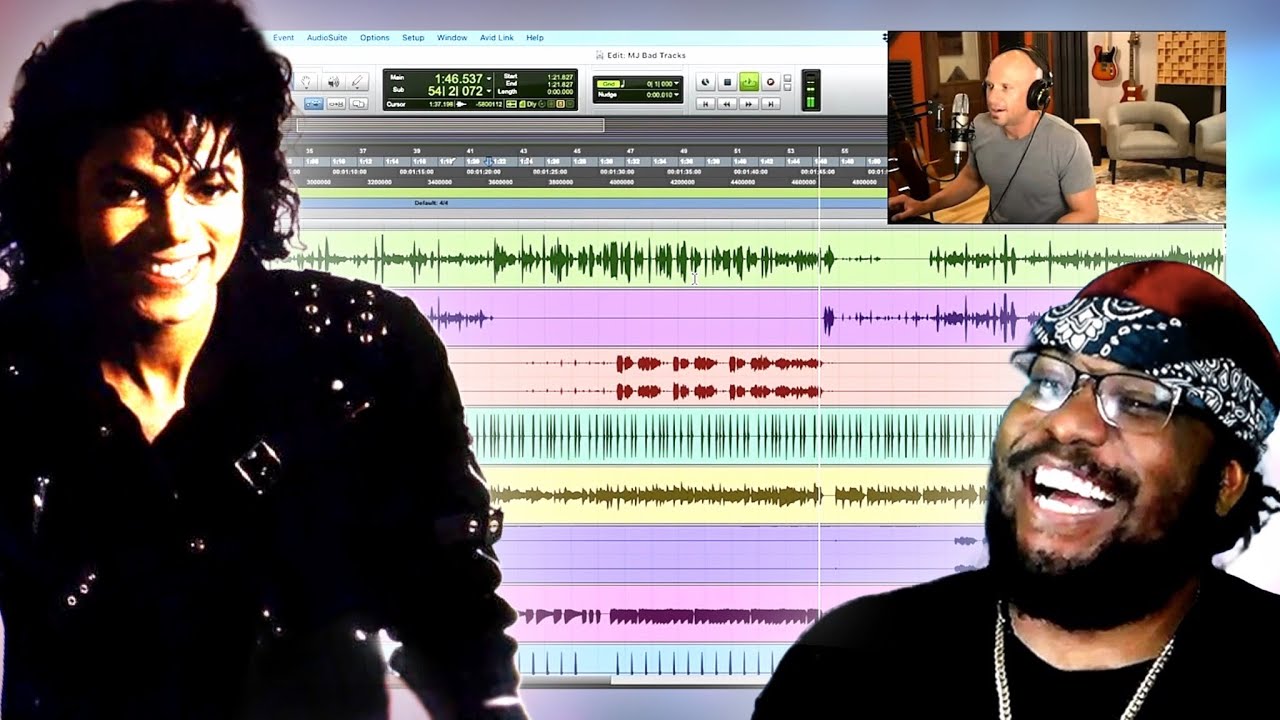Click the Fast Forward transport button
This screenshot has width=1280, height=720.
[x=748, y=103]
